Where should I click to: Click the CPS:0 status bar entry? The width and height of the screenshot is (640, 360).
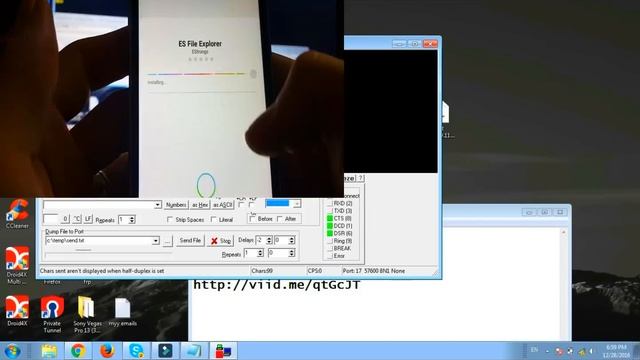(x=315, y=271)
